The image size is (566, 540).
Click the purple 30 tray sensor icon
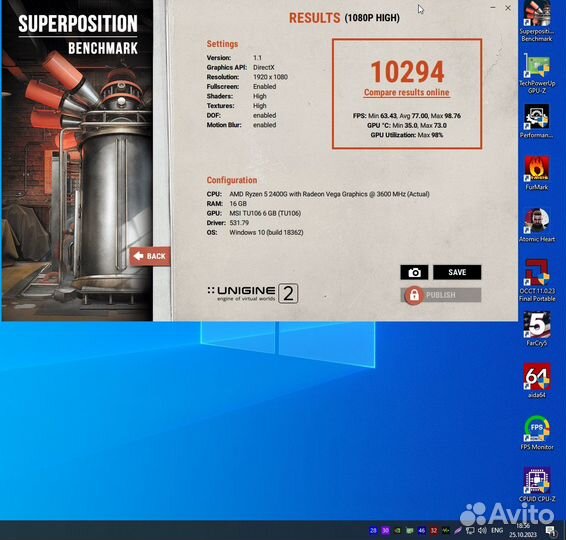pyautogui.click(x=386, y=530)
